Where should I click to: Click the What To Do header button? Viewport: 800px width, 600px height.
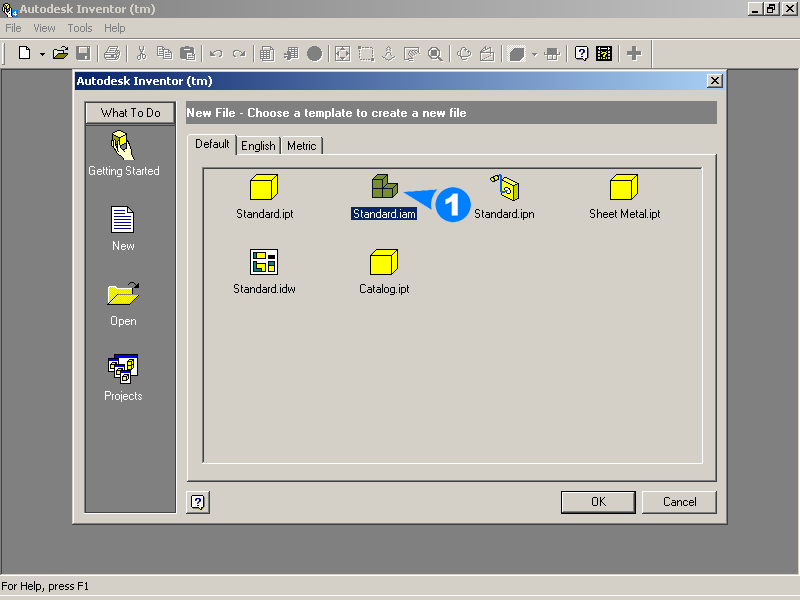[x=130, y=113]
